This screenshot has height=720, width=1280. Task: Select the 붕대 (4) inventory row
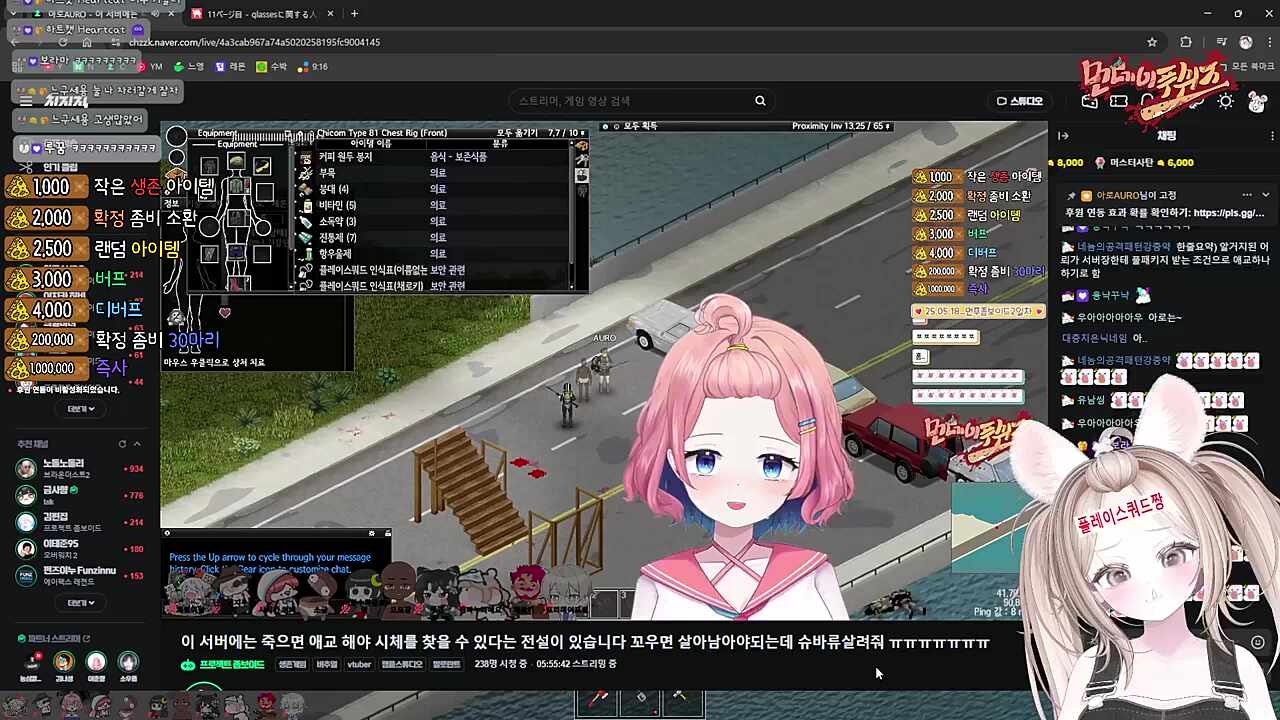click(433, 189)
